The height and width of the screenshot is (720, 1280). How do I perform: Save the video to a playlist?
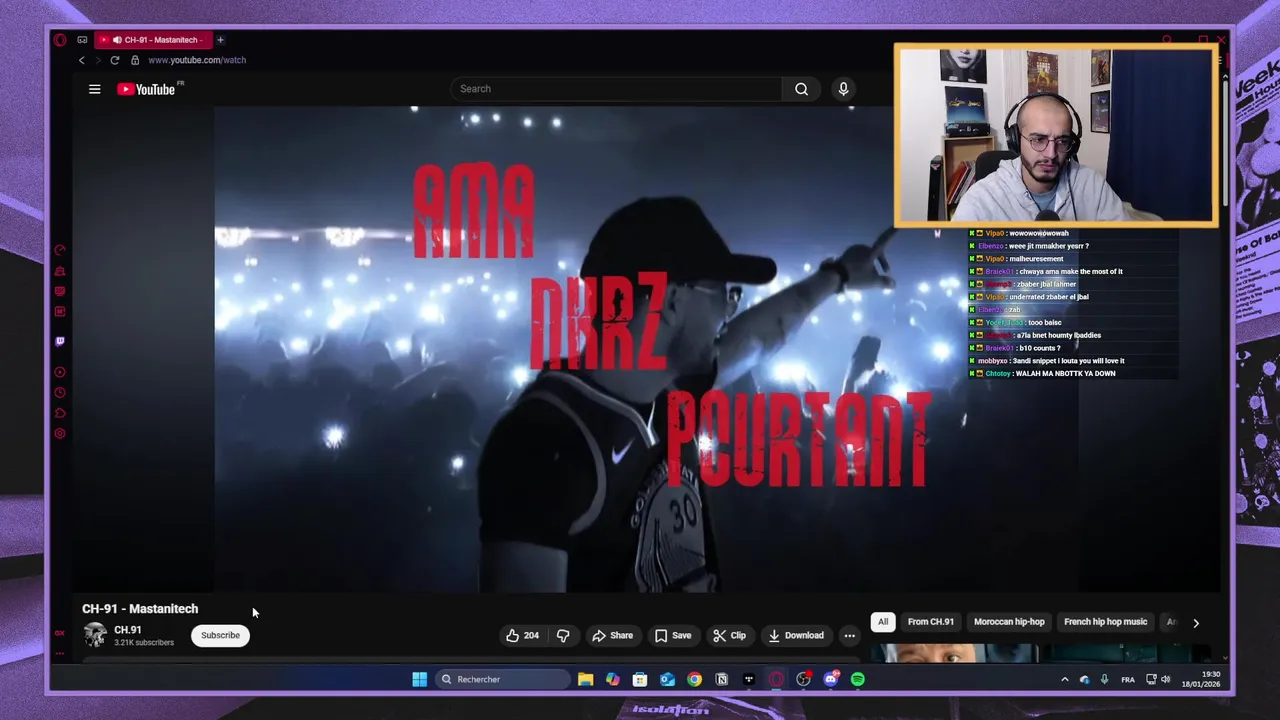point(673,635)
